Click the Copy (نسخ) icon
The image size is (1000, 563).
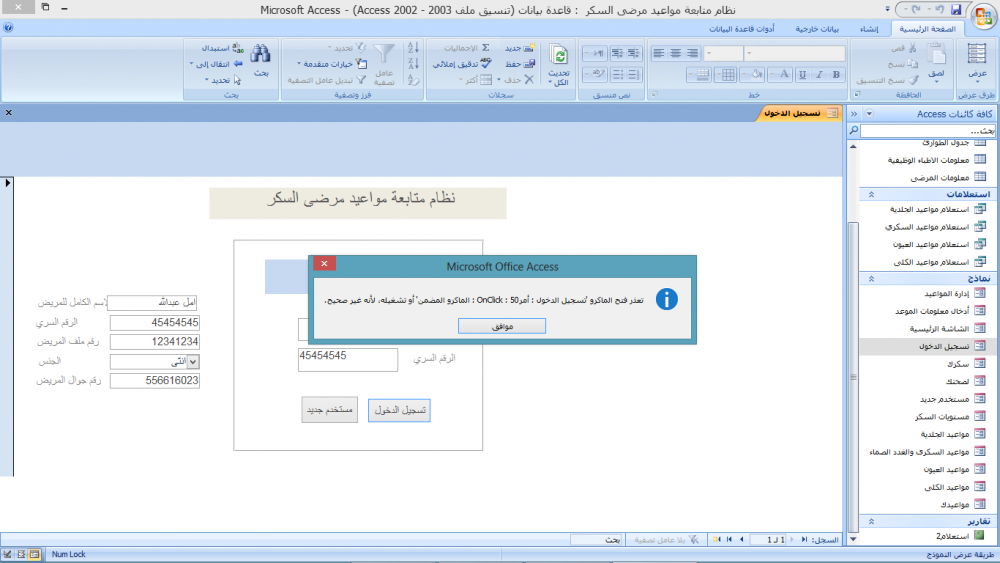click(x=913, y=64)
